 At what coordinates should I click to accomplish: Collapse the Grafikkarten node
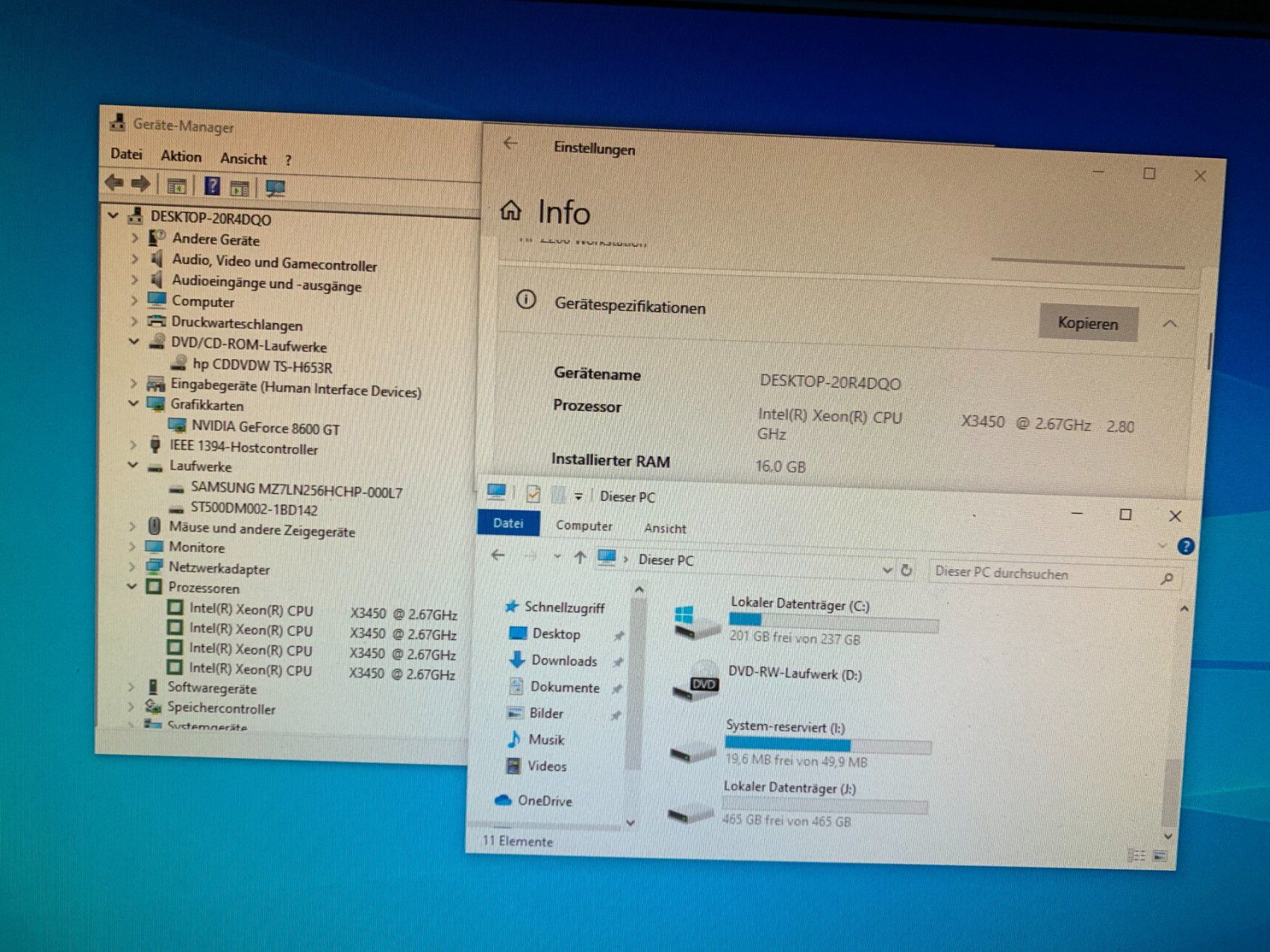point(133,403)
